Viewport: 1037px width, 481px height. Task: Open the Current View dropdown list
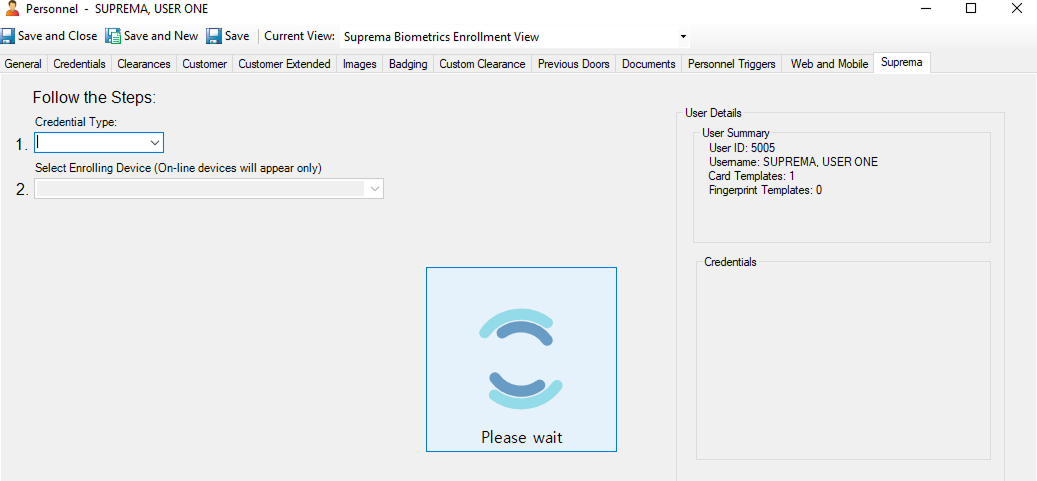(683, 37)
